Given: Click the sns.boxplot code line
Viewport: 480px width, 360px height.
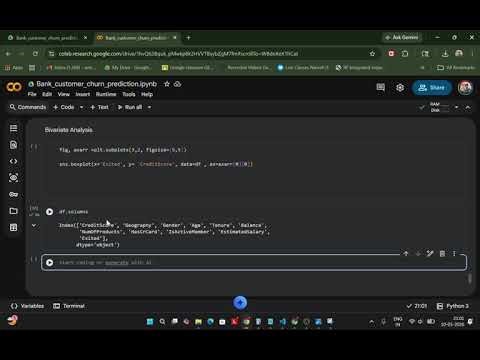Looking at the screenshot, I should click(156, 164).
